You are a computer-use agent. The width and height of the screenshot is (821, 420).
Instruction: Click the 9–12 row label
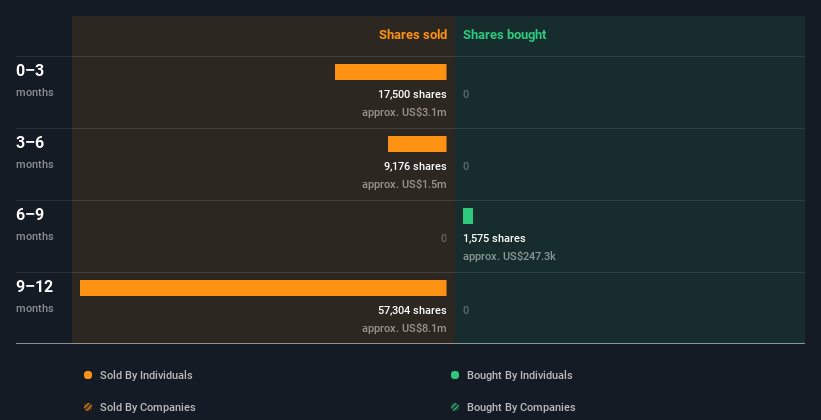click(x=35, y=286)
